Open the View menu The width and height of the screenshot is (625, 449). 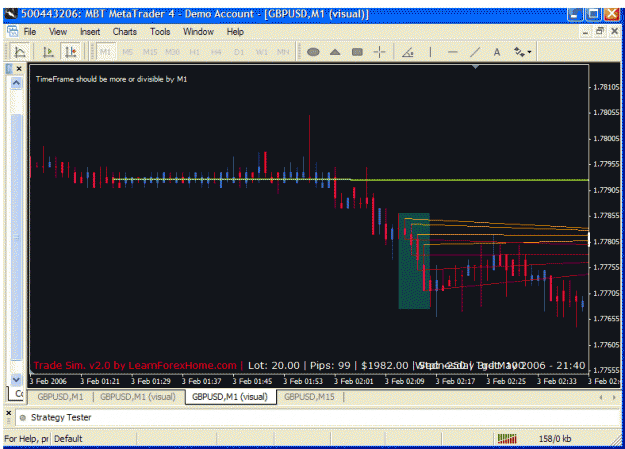(x=58, y=32)
